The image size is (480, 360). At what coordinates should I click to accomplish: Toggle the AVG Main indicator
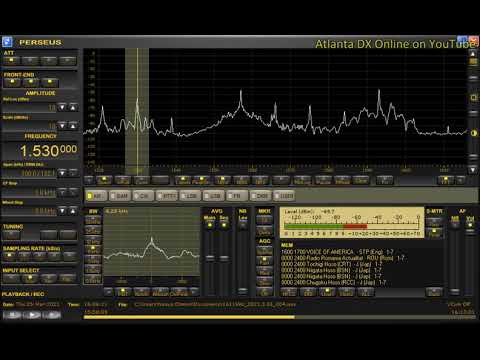[x=210, y=226]
